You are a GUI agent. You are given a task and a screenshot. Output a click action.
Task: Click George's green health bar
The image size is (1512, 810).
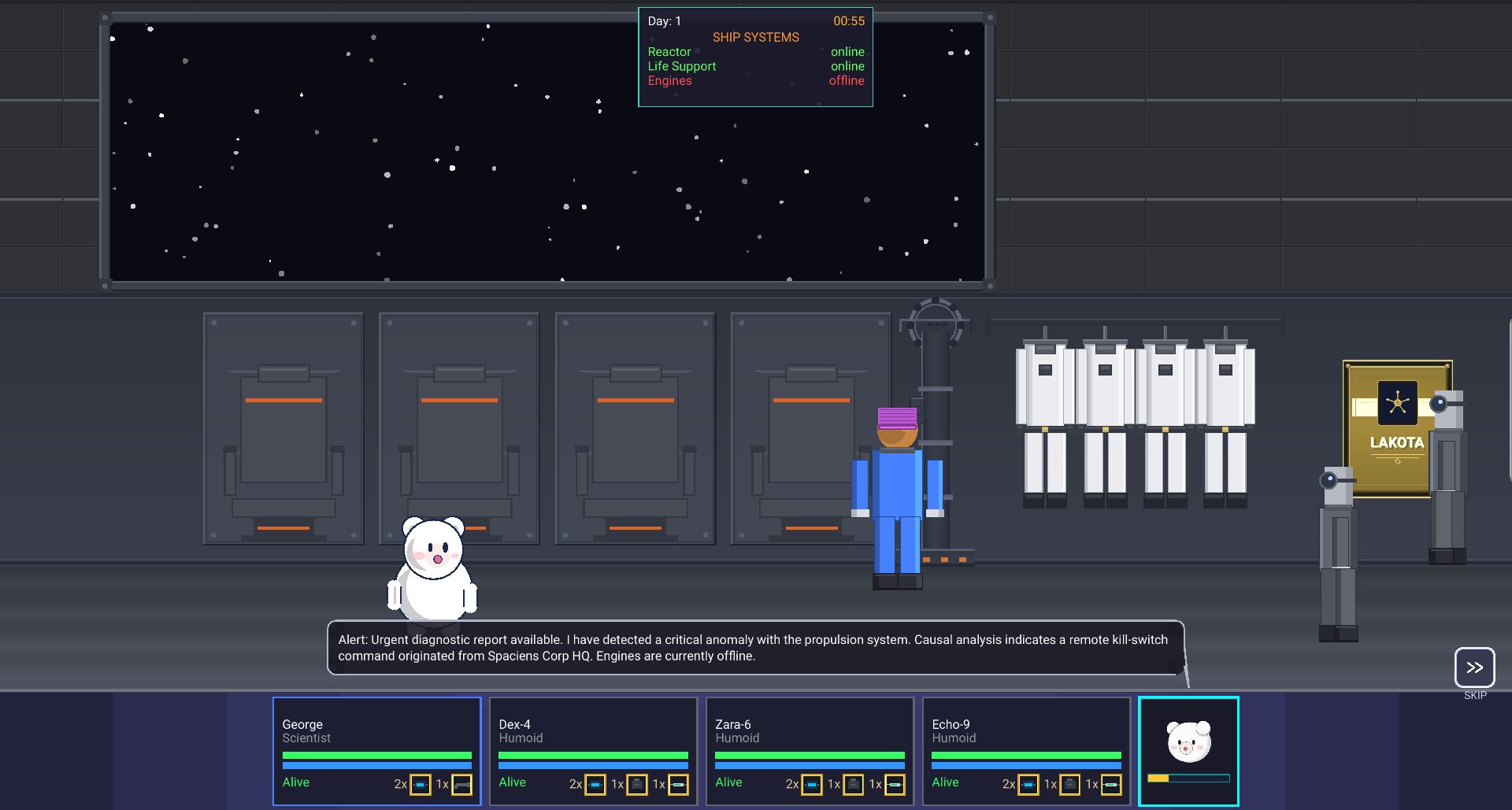pos(377,756)
